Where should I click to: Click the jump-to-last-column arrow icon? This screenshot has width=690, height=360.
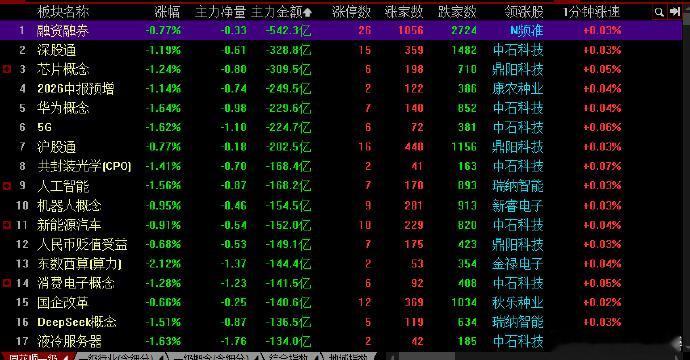[x=675, y=12]
